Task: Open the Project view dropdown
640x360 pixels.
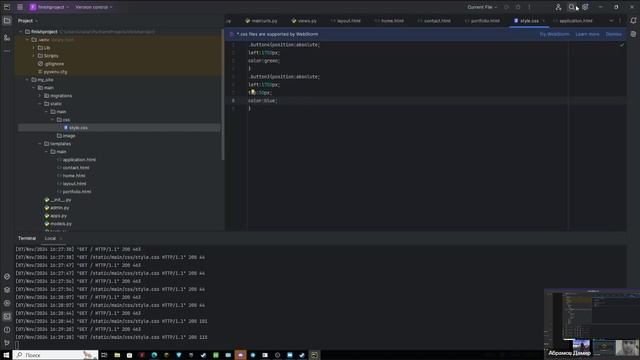Action: pos(28,20)
